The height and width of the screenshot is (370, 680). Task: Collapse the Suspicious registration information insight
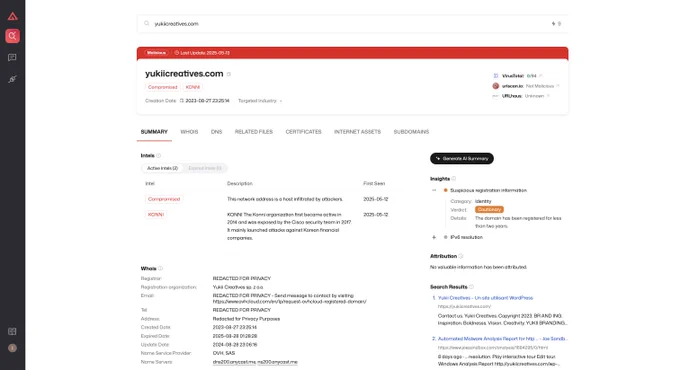434,190
